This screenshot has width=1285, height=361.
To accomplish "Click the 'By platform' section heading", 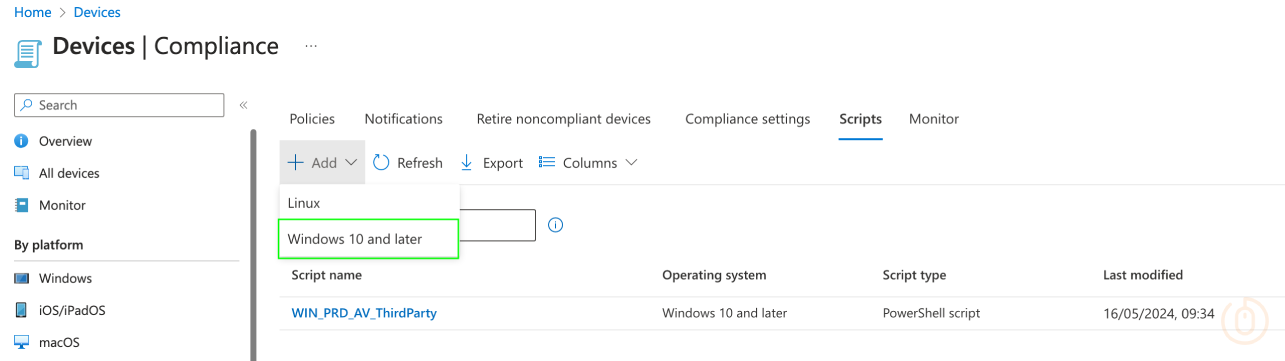I will (x=49, y=245).
